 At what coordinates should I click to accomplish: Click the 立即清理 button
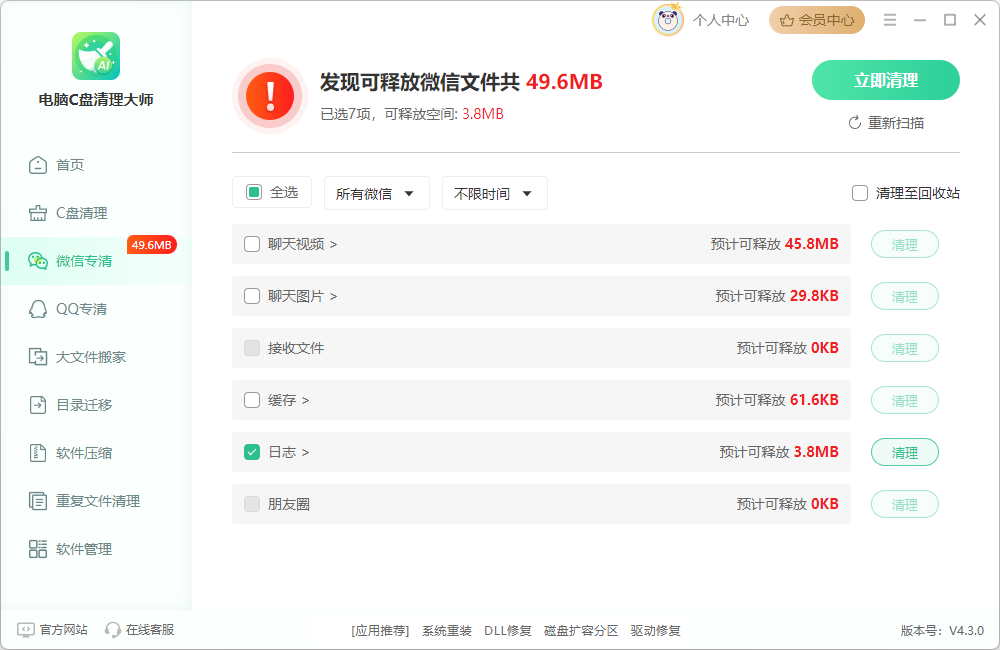pos(886,80)
